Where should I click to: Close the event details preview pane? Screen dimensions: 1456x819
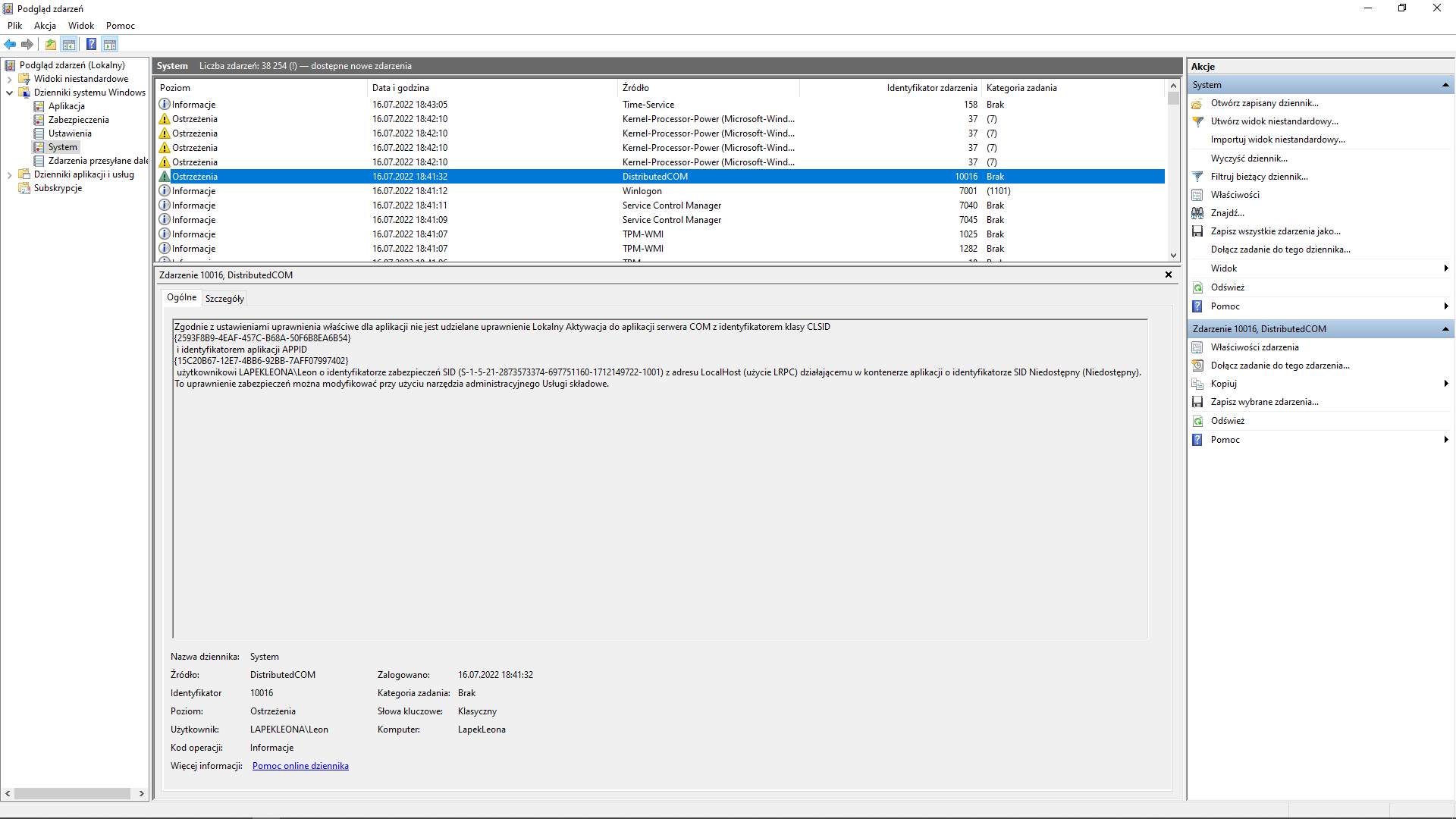(1169, 275)
